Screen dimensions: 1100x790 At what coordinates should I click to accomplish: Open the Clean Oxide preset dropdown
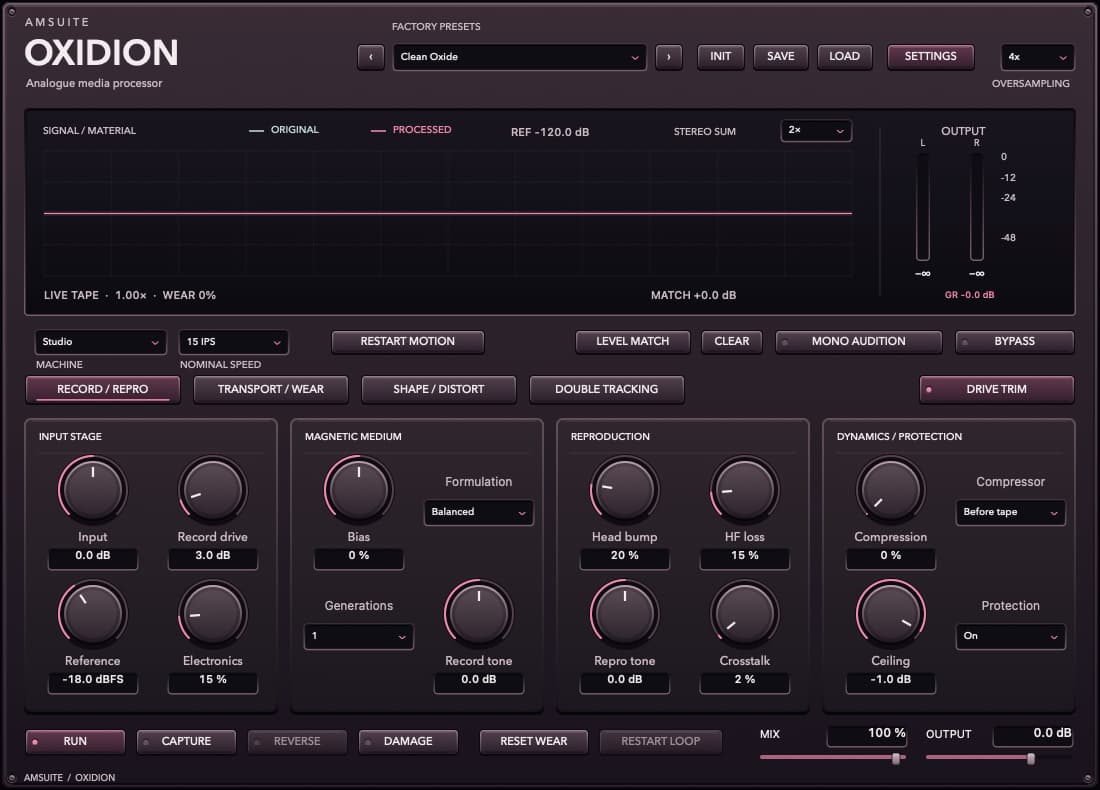pos(519,57)
